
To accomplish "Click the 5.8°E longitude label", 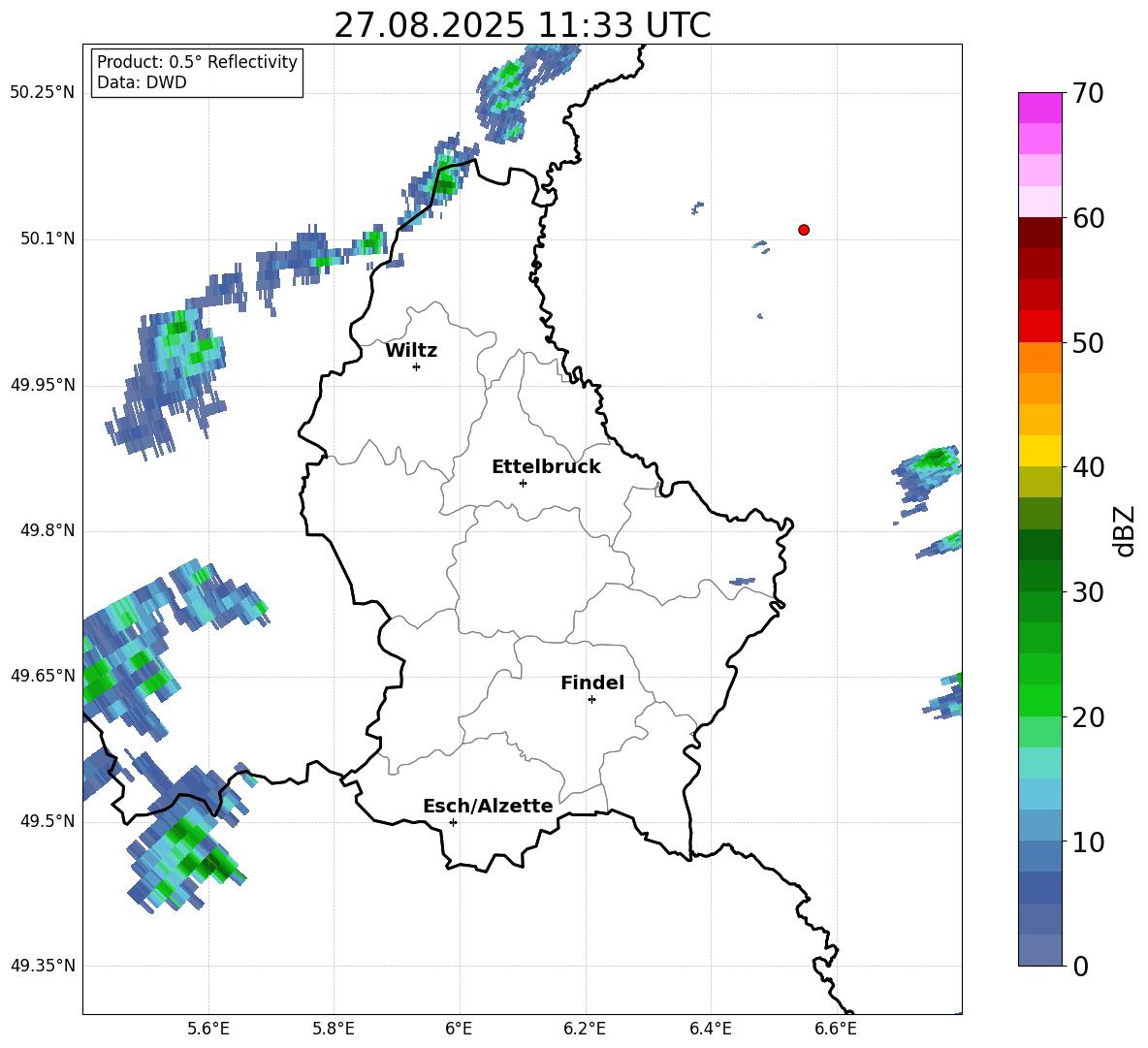I will click(x=334, y=1029).
